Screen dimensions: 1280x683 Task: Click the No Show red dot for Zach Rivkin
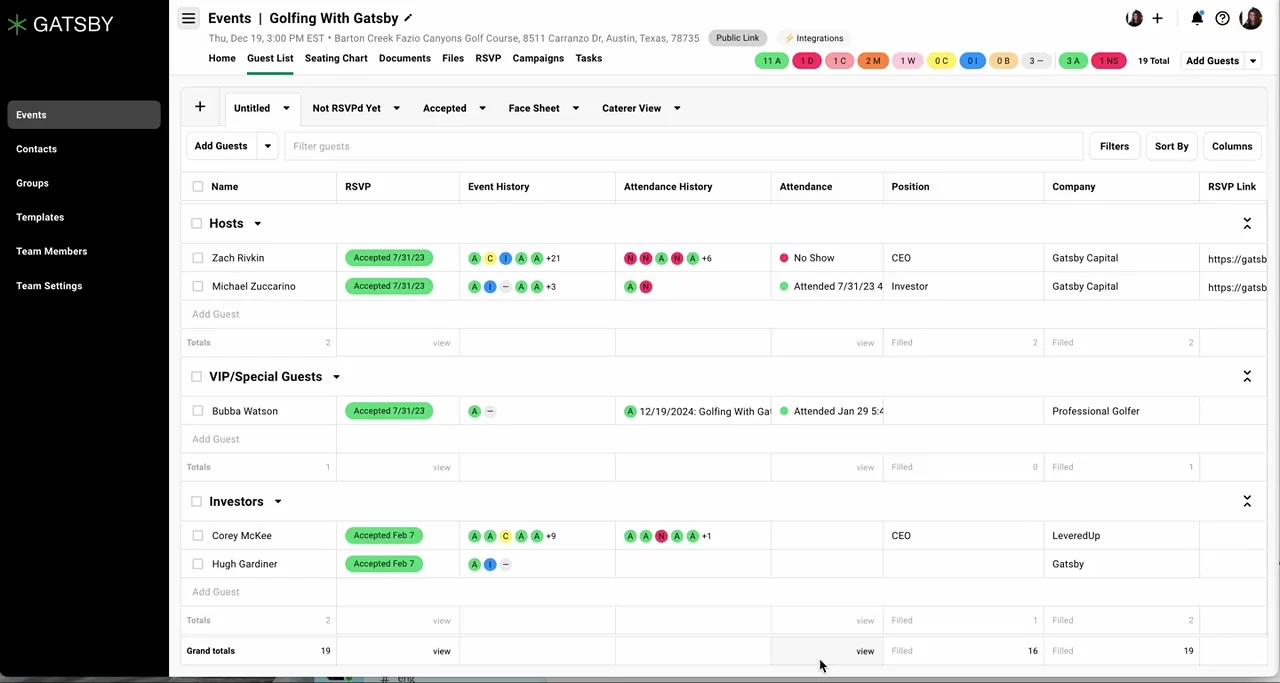pos(784,258)
